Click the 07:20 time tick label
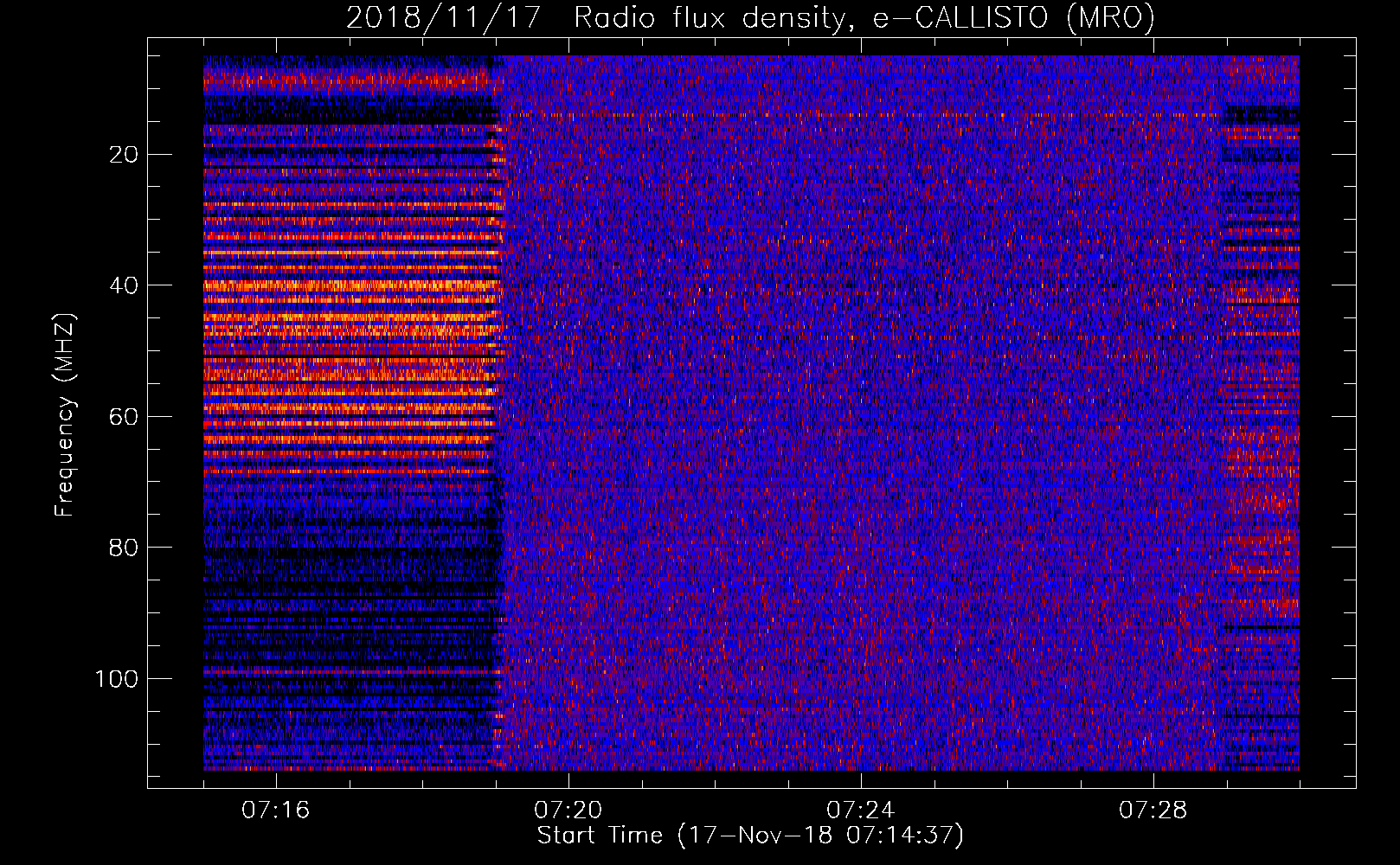 coord(568,810)
